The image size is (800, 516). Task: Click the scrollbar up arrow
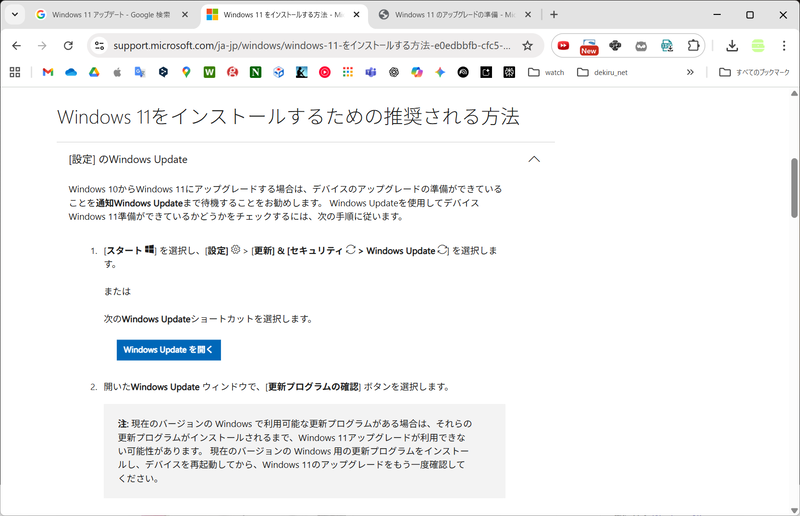[x=794, y=93]
